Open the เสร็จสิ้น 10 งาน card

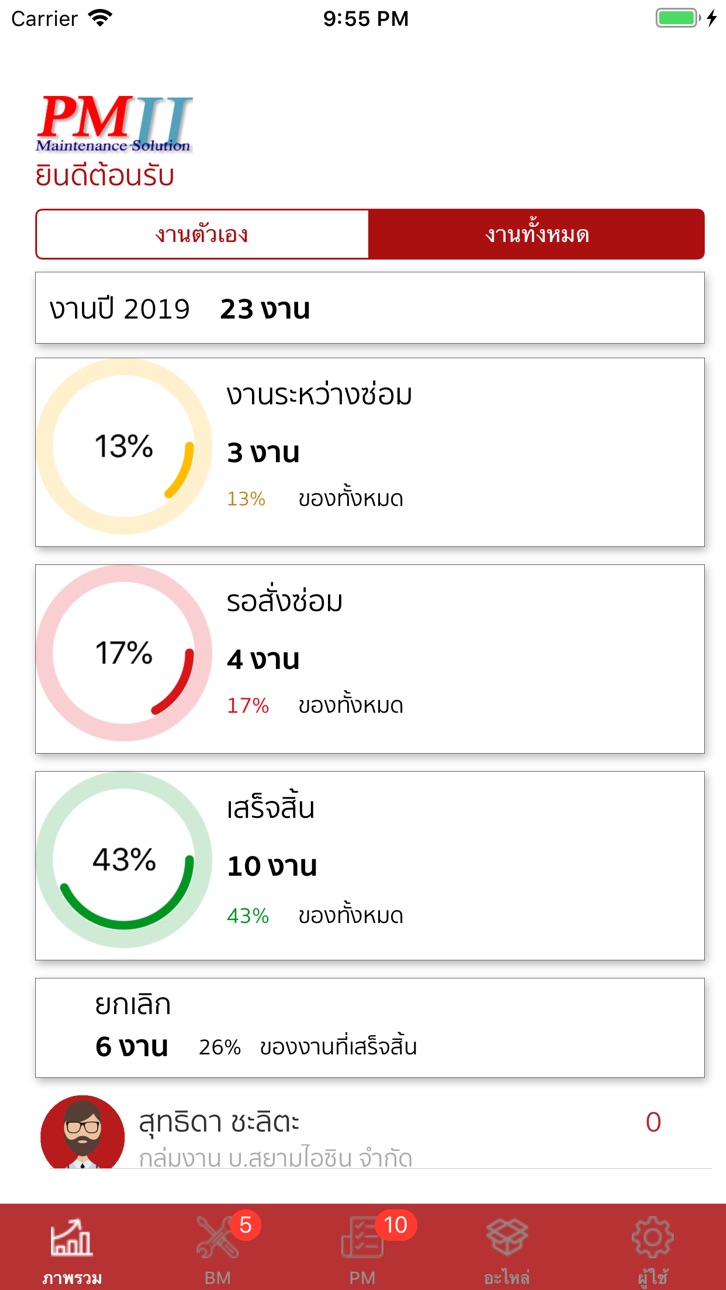point(370,866)
